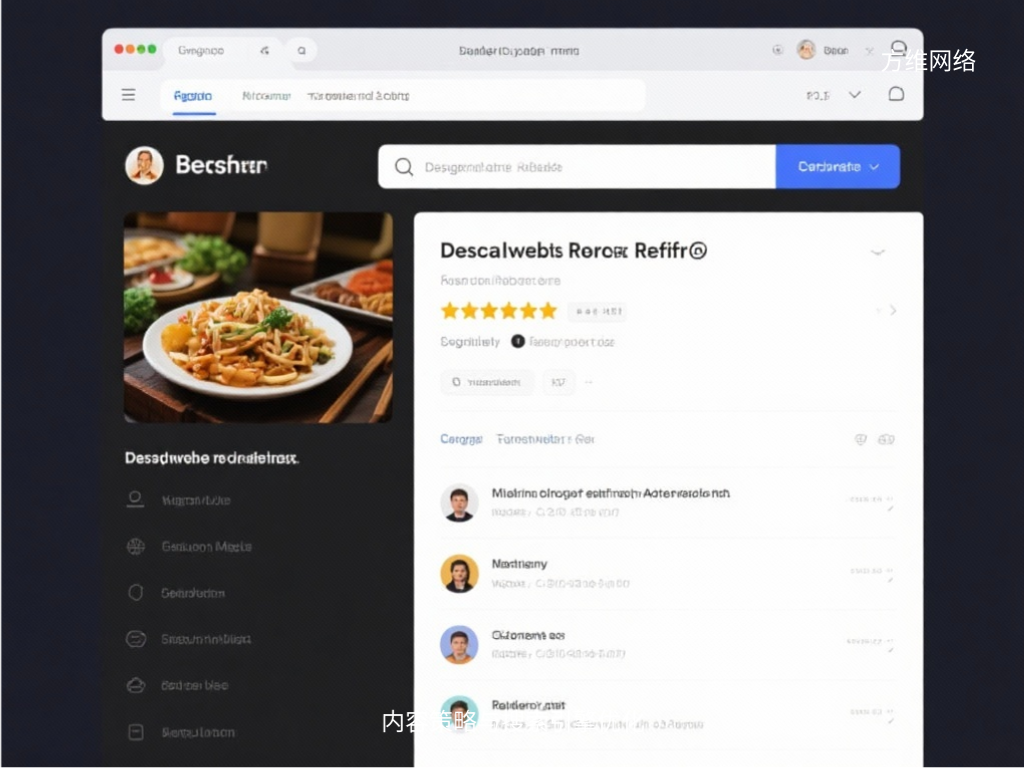Viewport: 1024px width, 768px height.
Task: Select the square icon at sidebar bottom
Action: pyautogui.click(x=136, y=732)
